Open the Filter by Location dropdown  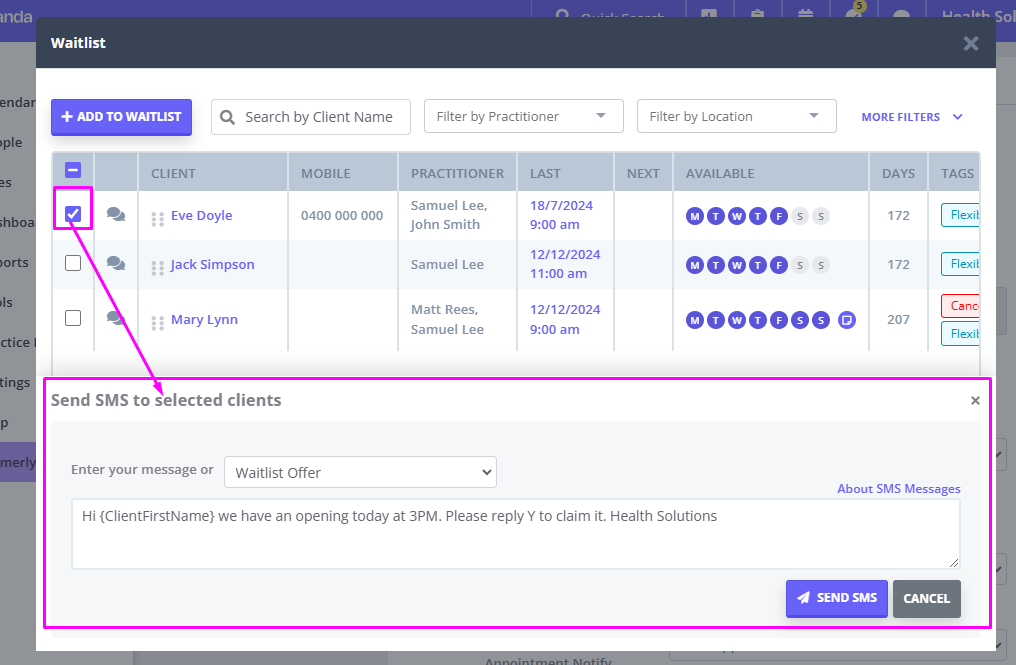736,116
